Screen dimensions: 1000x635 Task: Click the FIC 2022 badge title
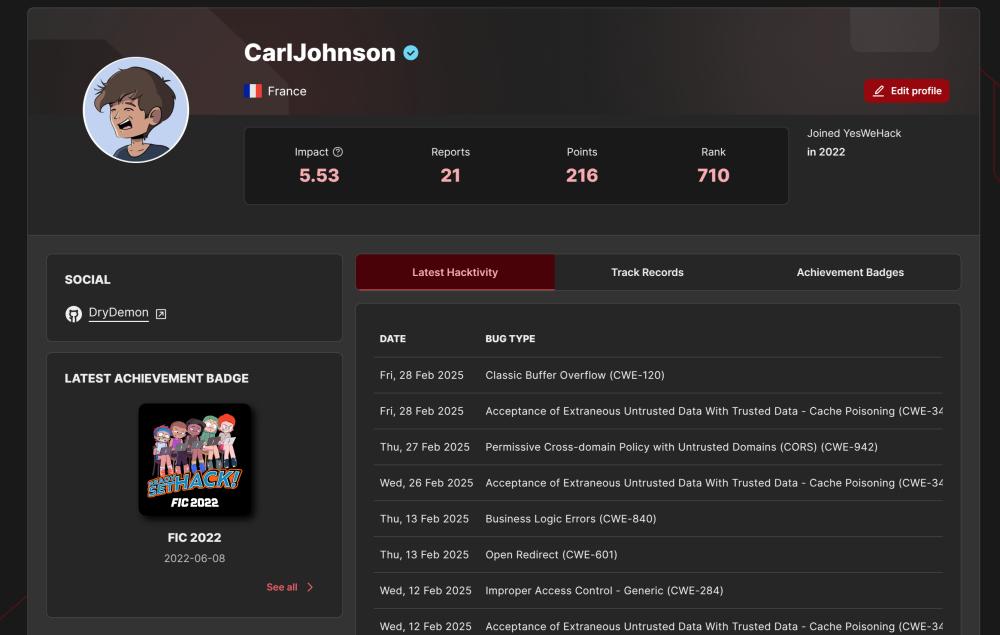pos(195,537)
